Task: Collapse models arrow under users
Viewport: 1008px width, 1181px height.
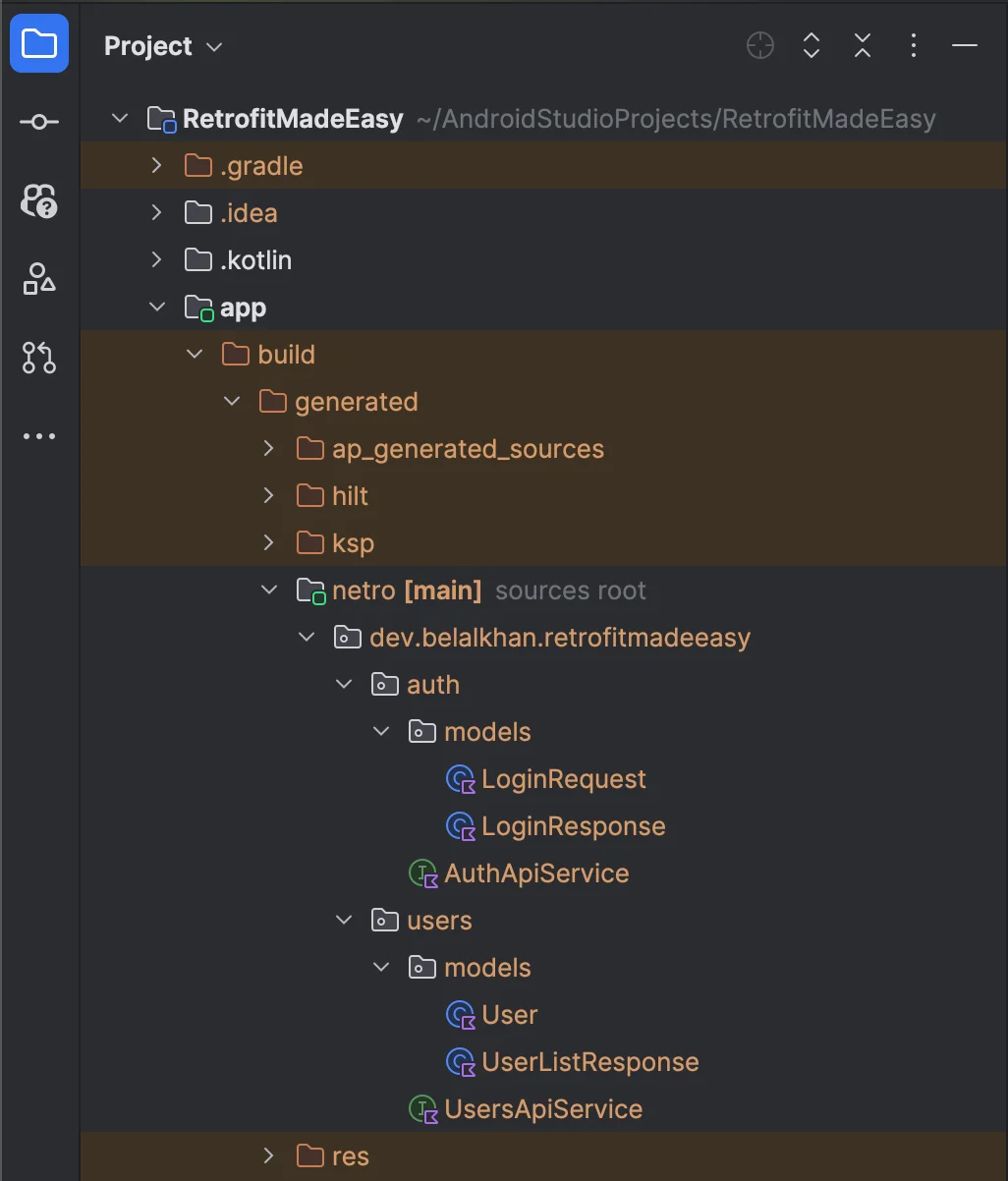Action: coord(381,968)
